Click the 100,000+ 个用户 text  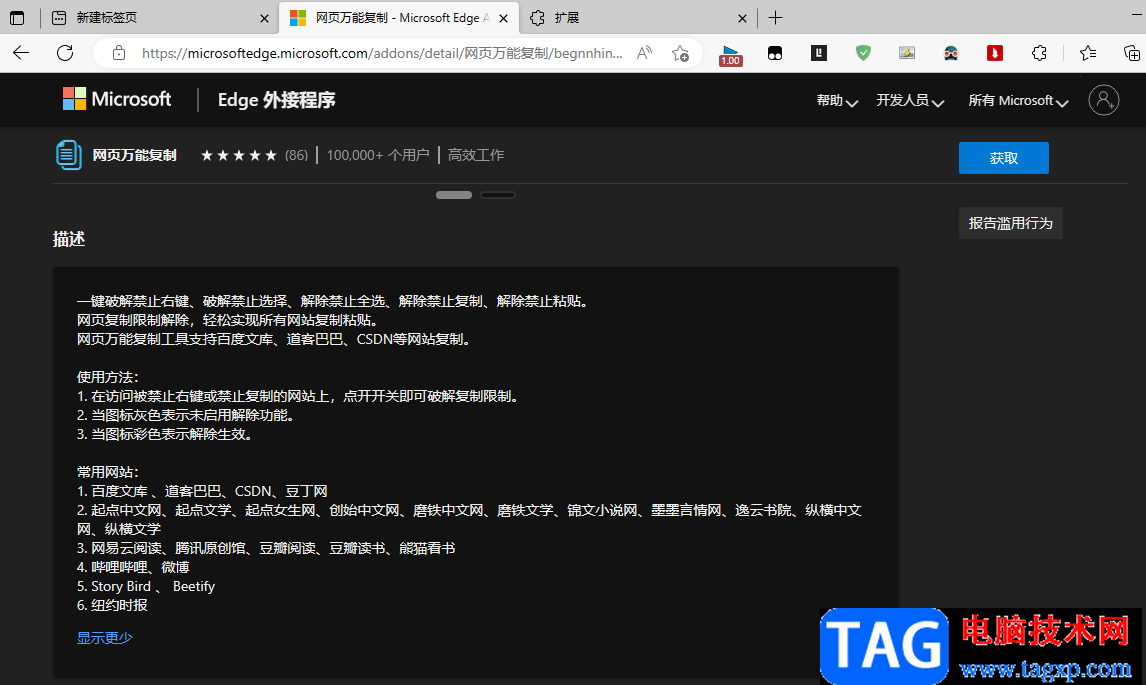click(x=378, y=155)
